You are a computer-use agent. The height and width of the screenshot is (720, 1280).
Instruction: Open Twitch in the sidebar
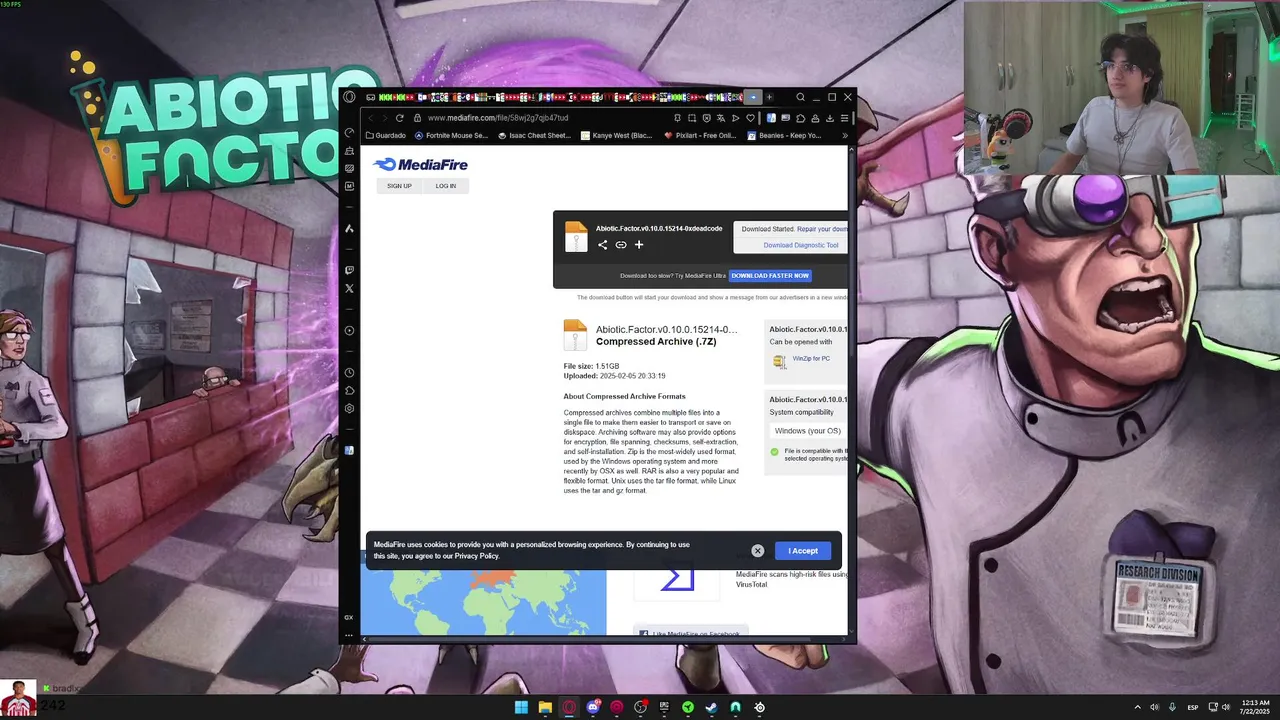349,270
